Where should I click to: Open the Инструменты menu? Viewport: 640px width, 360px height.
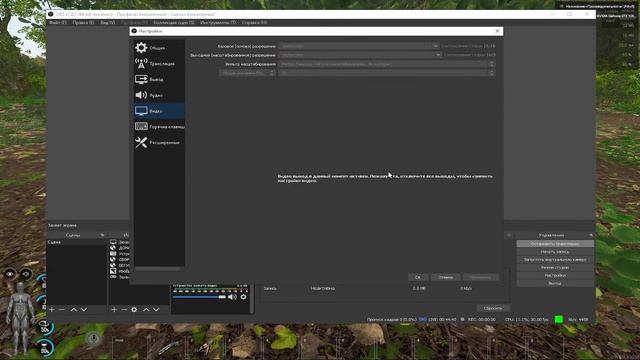[x=218, y=22]
